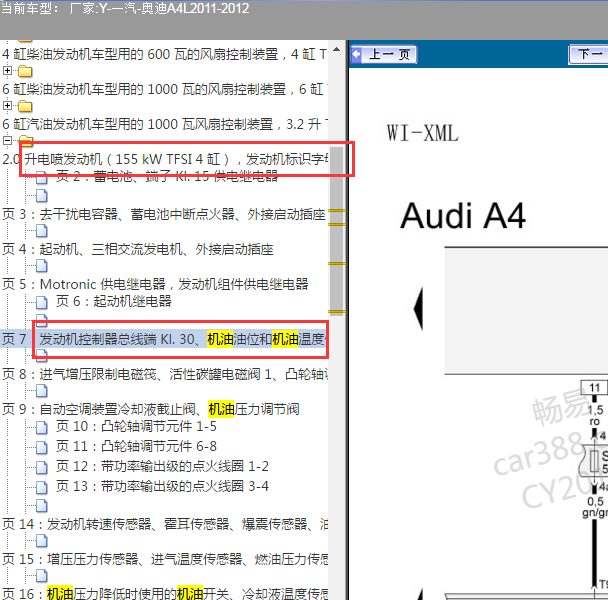
Task: Open 页 15 增压压力传感器 entry
Action: click(165, 559)
